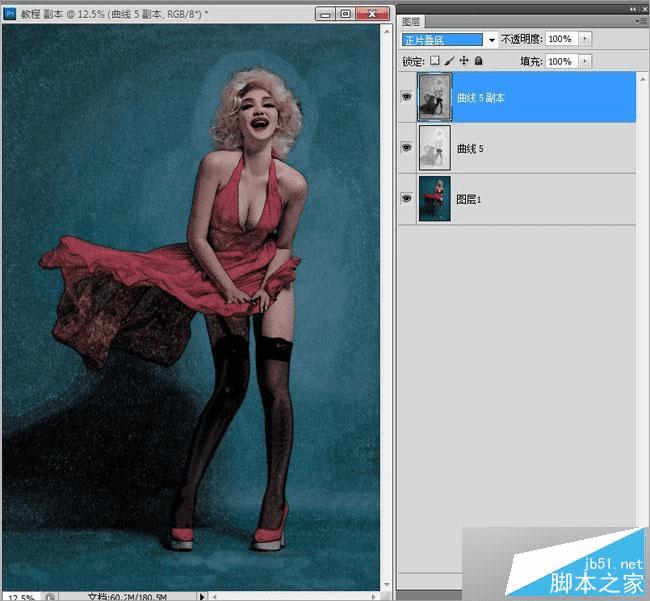Open the status bar info arrow menu

click(202, 597)
